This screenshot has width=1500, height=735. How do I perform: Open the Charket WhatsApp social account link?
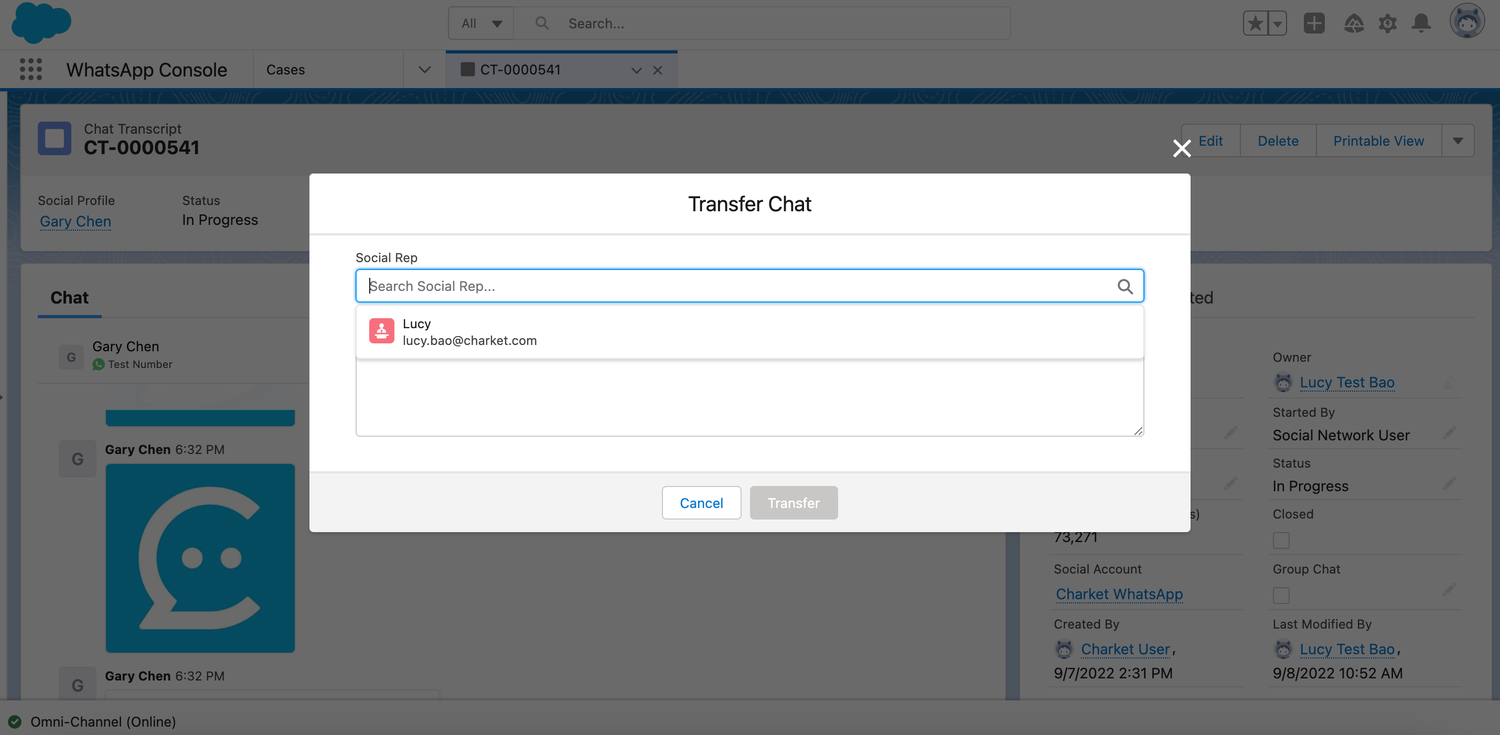pyautogui.click(x=1119, y=594)
